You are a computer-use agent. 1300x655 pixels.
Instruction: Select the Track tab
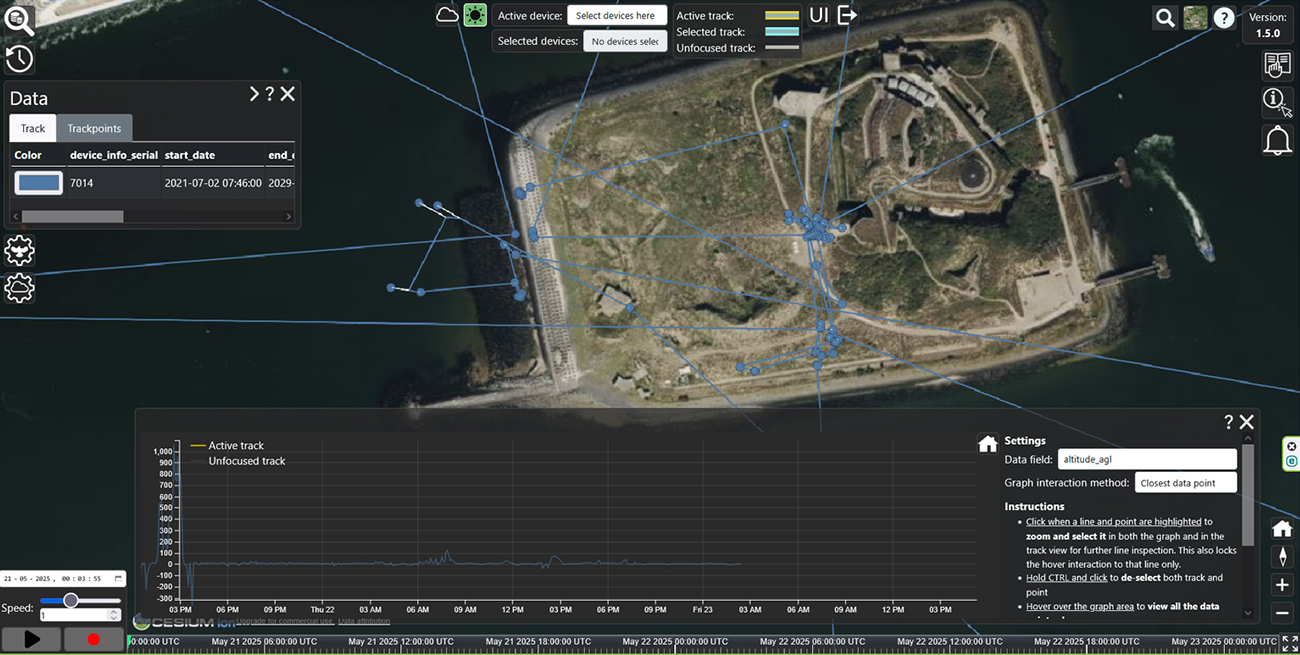33,128
